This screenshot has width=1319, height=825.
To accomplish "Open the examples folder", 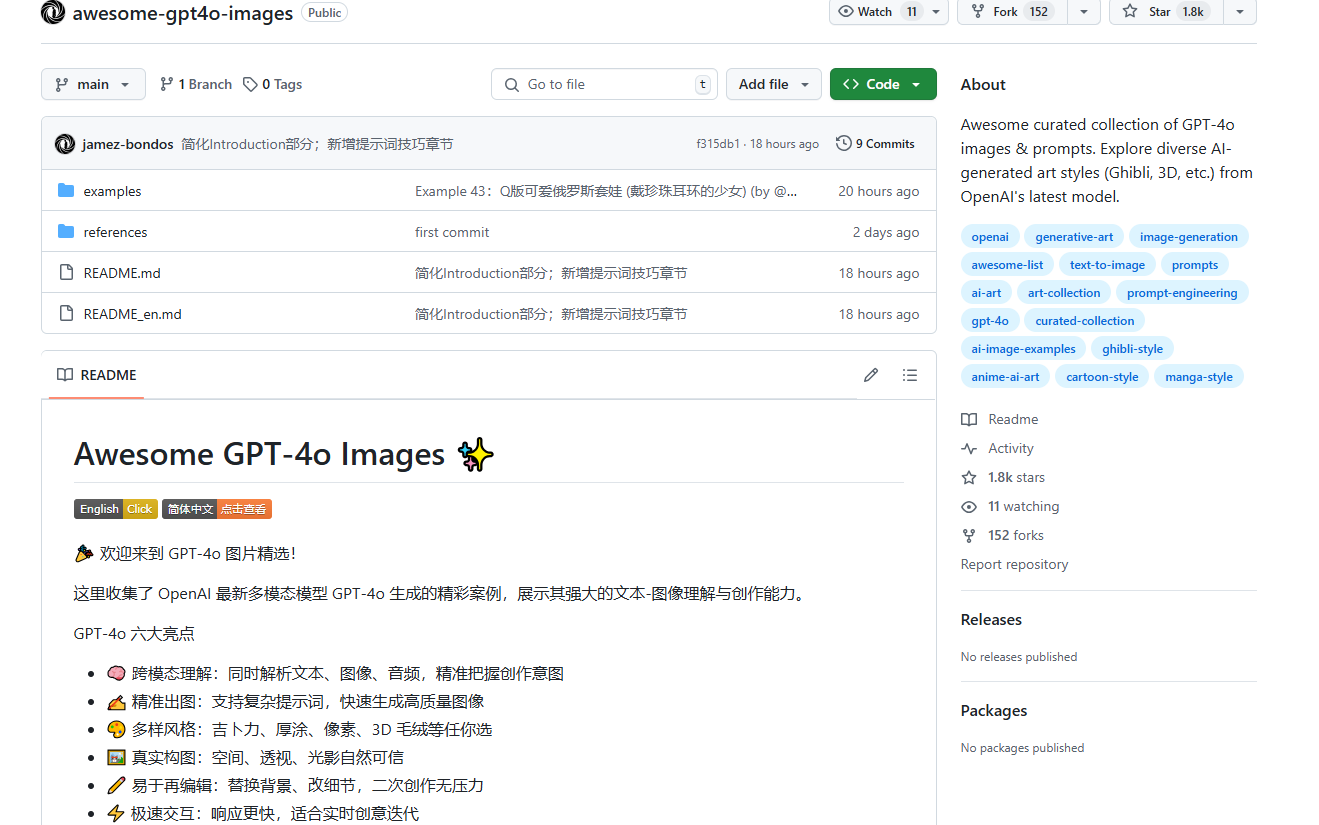I will (x=112, y=191).
